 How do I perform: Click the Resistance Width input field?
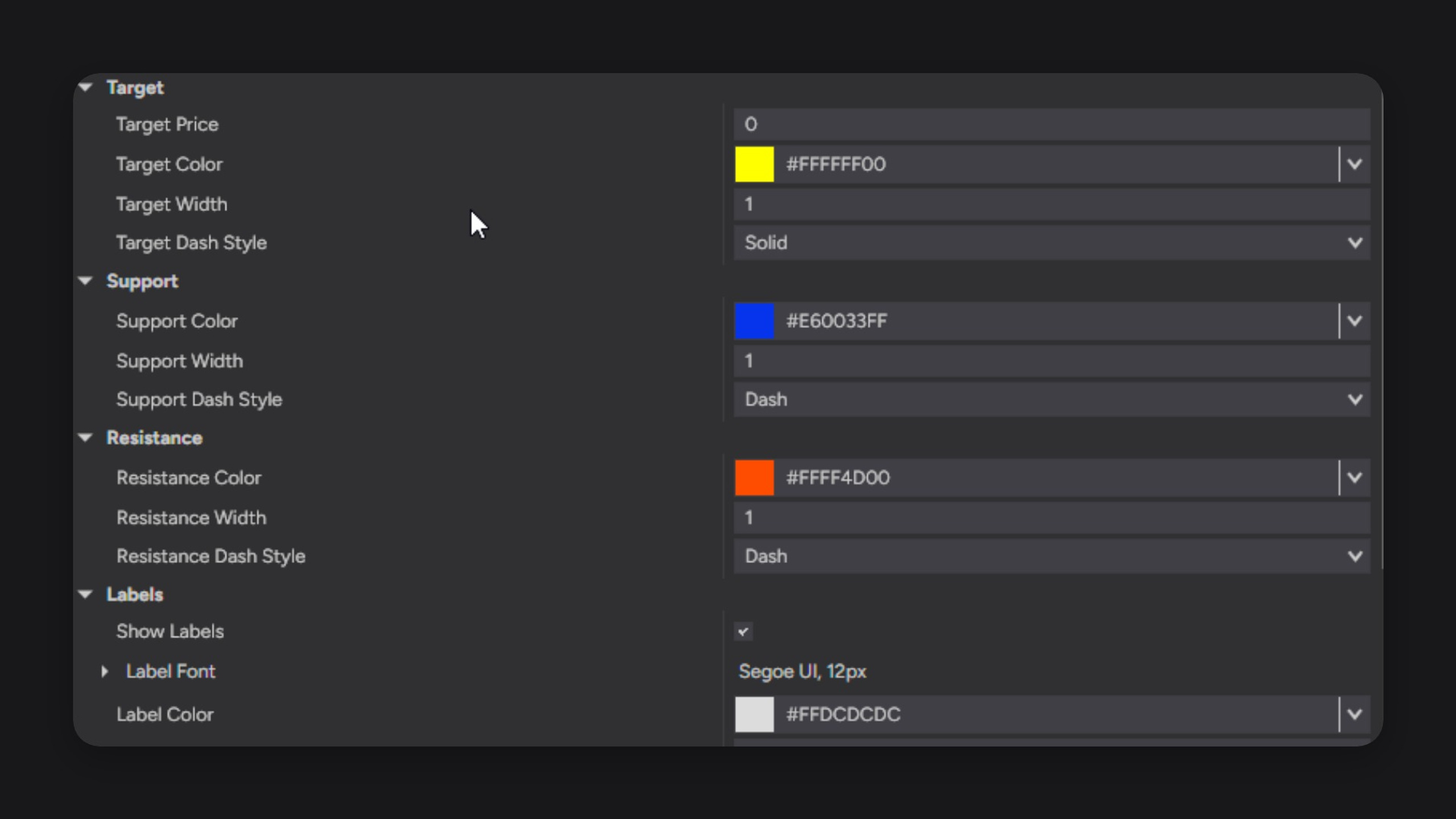(1052, 518)
